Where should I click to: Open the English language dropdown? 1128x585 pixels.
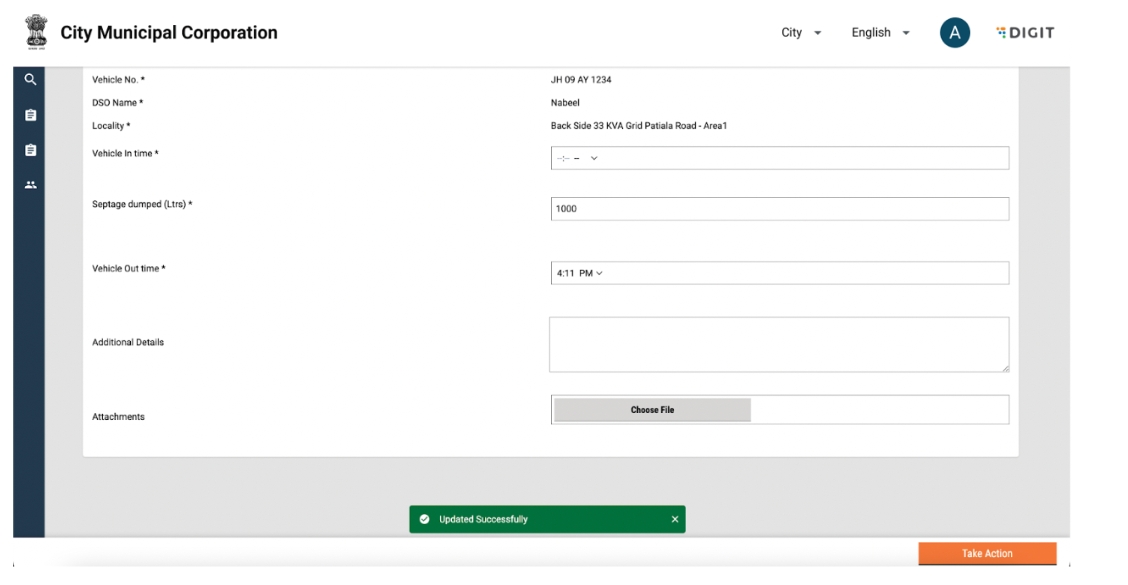coord(880,33)
